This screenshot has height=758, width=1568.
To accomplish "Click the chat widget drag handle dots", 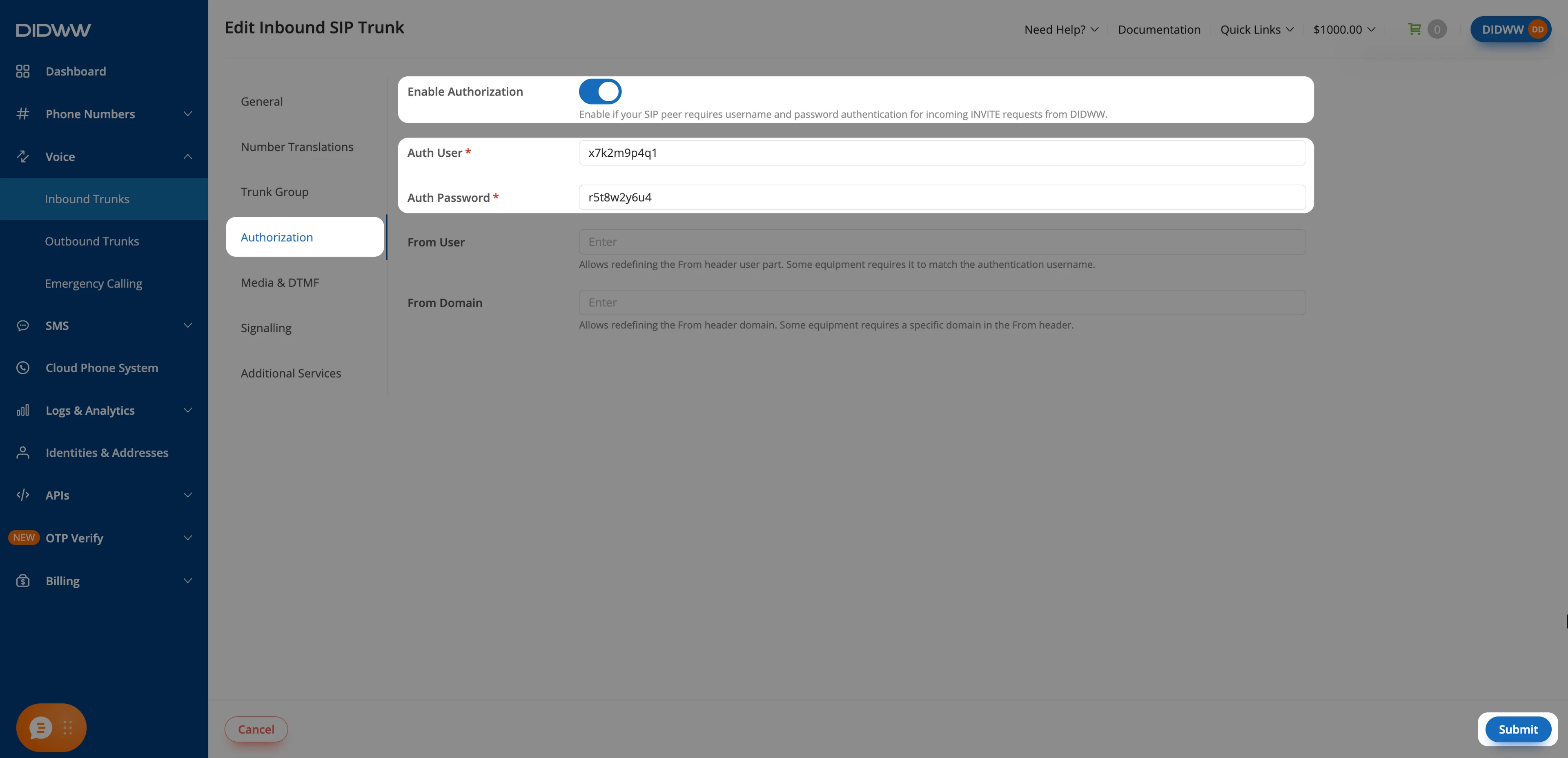I will pos(67,727).
